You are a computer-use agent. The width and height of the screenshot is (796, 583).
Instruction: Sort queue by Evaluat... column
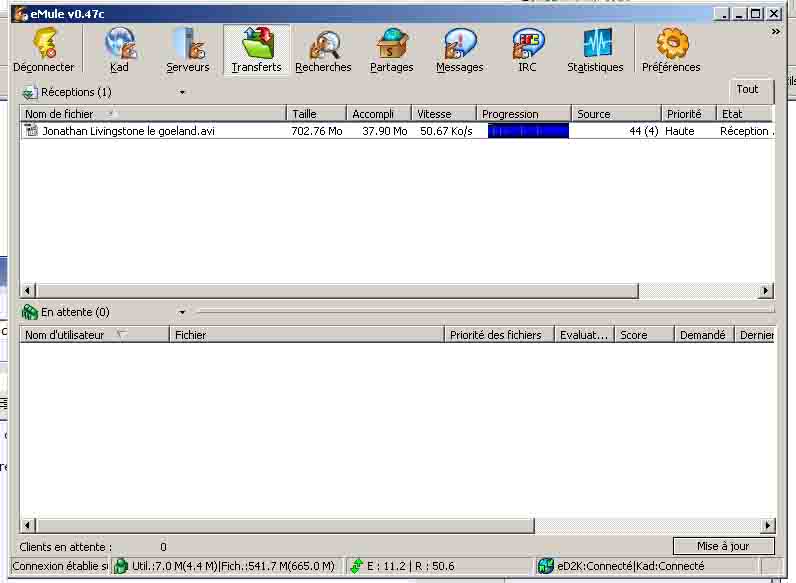coord(584,335)
